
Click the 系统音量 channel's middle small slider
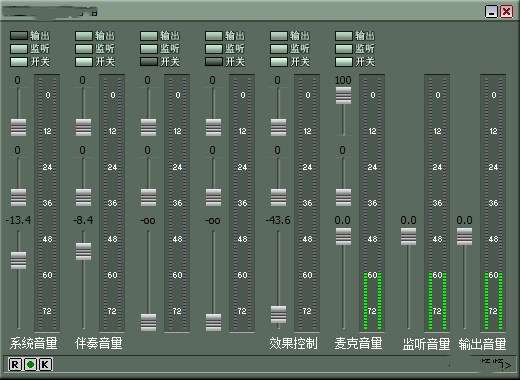click(18, 198)
